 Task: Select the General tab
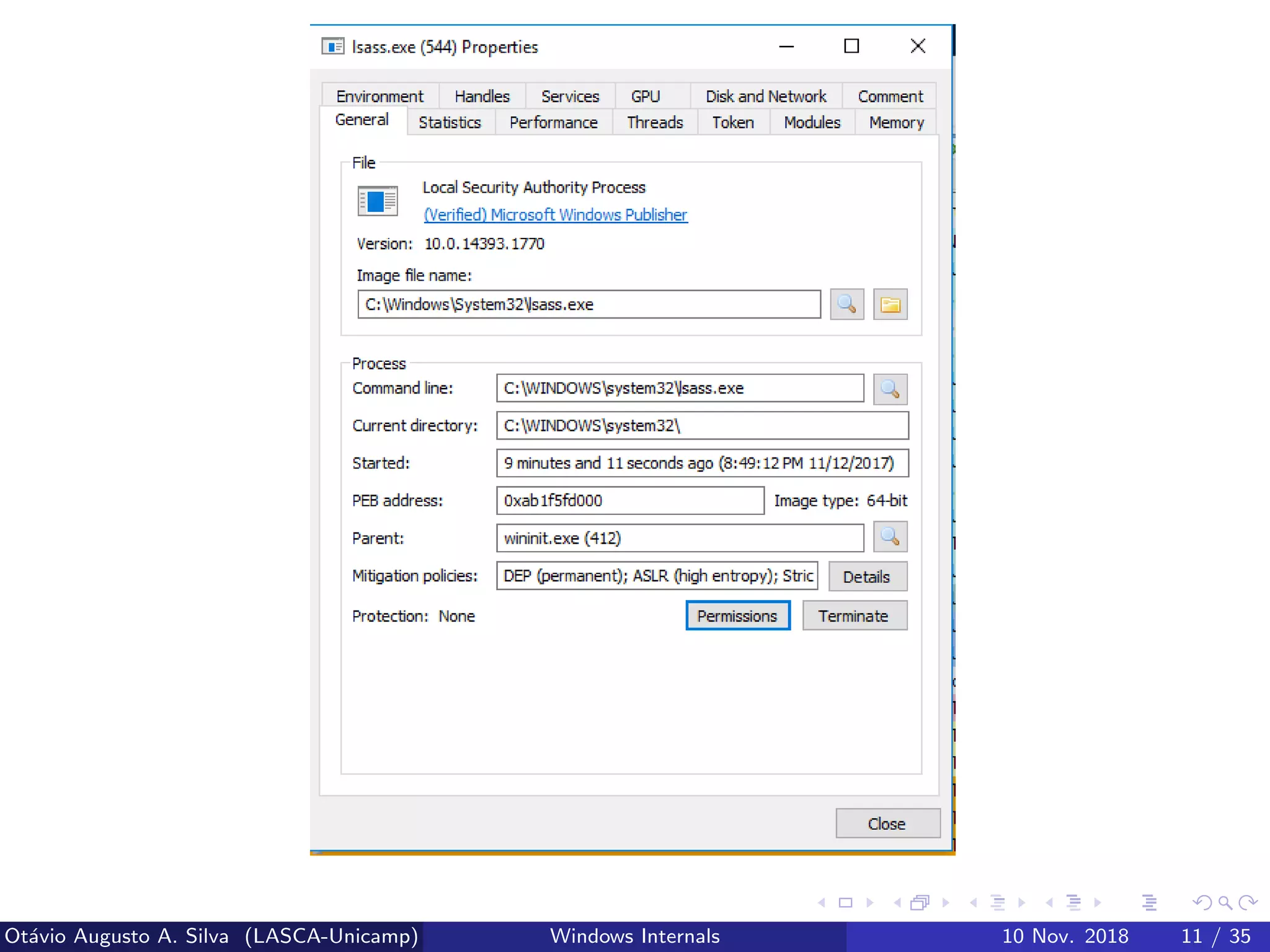362,120
